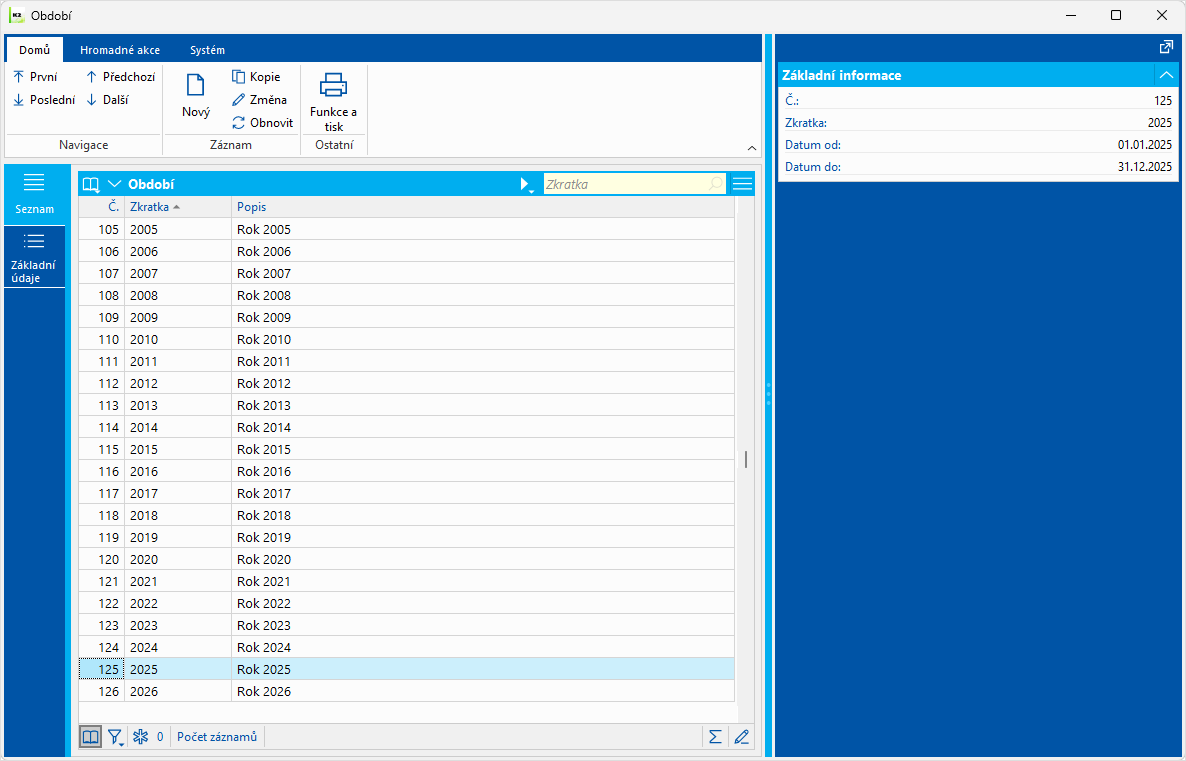The image size is (1186, 761).
Task: Open the Systém ribbon tab
Action: (x=207, y=50)
